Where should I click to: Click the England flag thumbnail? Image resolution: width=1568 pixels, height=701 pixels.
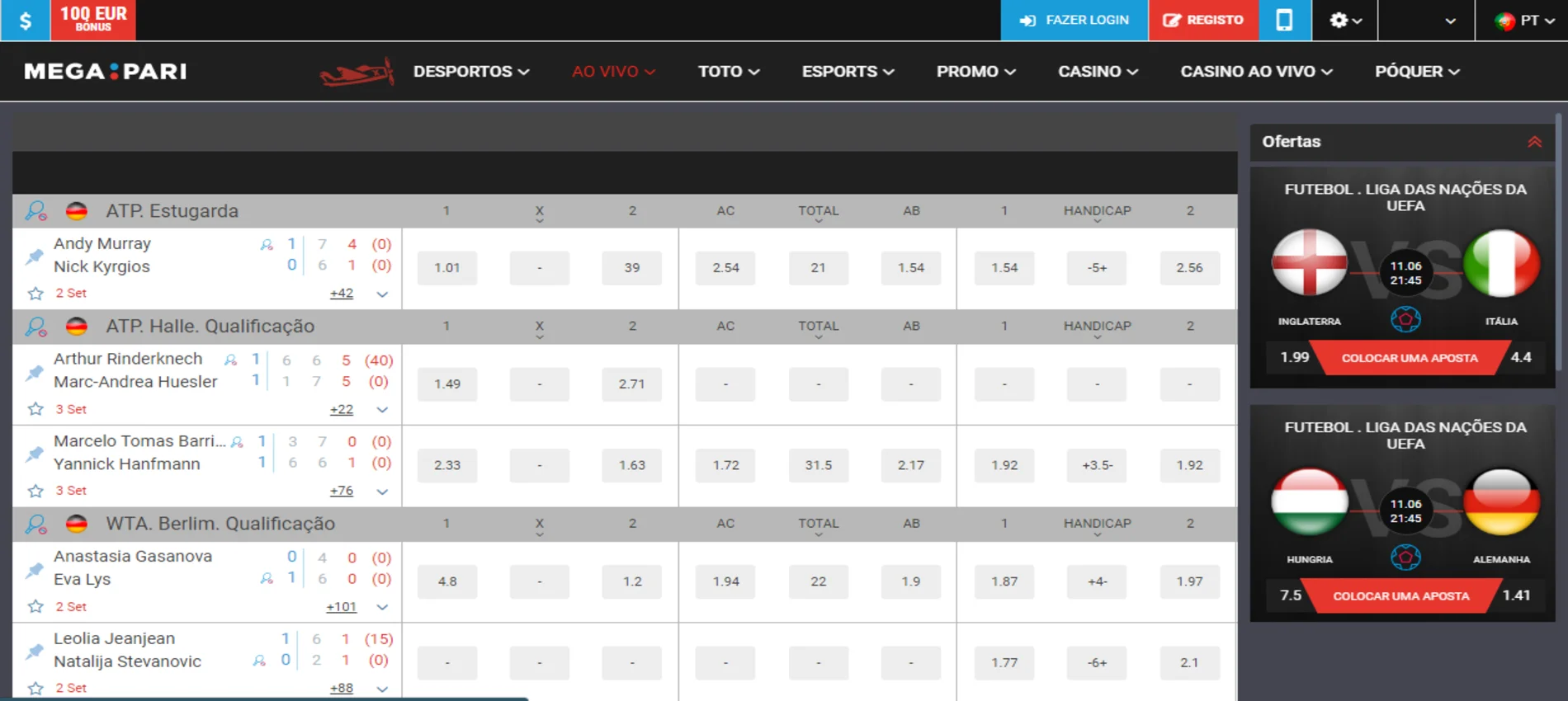[1310, 262]
